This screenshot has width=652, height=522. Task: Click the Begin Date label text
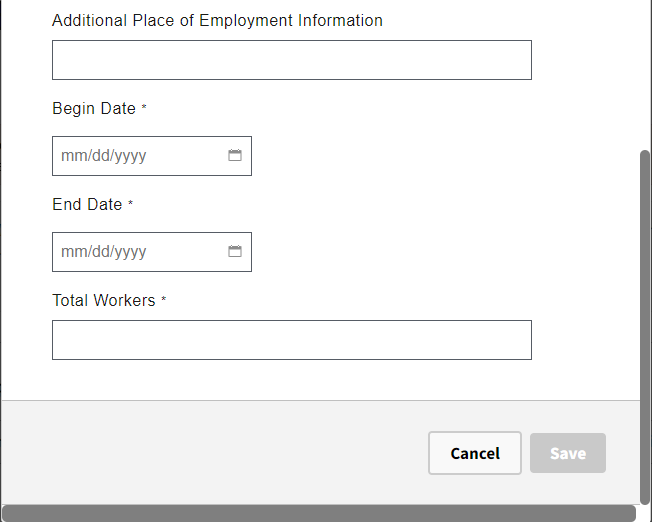(x=93, y=108)
